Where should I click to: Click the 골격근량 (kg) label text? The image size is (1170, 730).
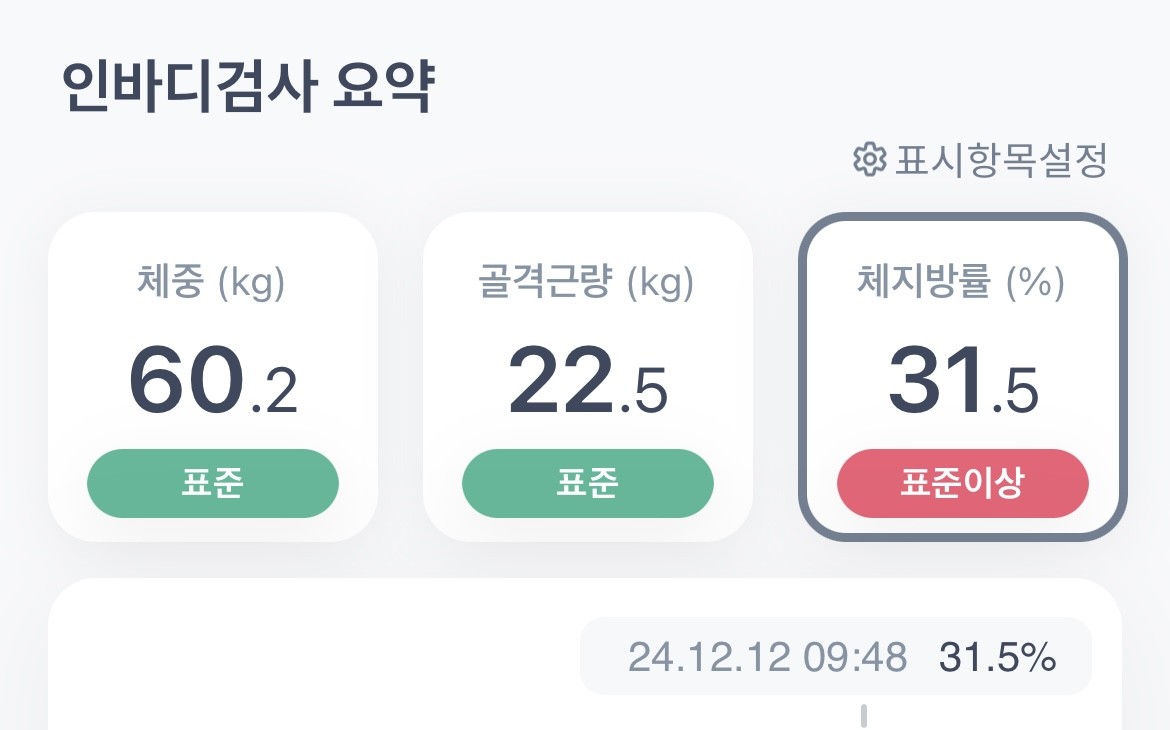tap(586, 283)
